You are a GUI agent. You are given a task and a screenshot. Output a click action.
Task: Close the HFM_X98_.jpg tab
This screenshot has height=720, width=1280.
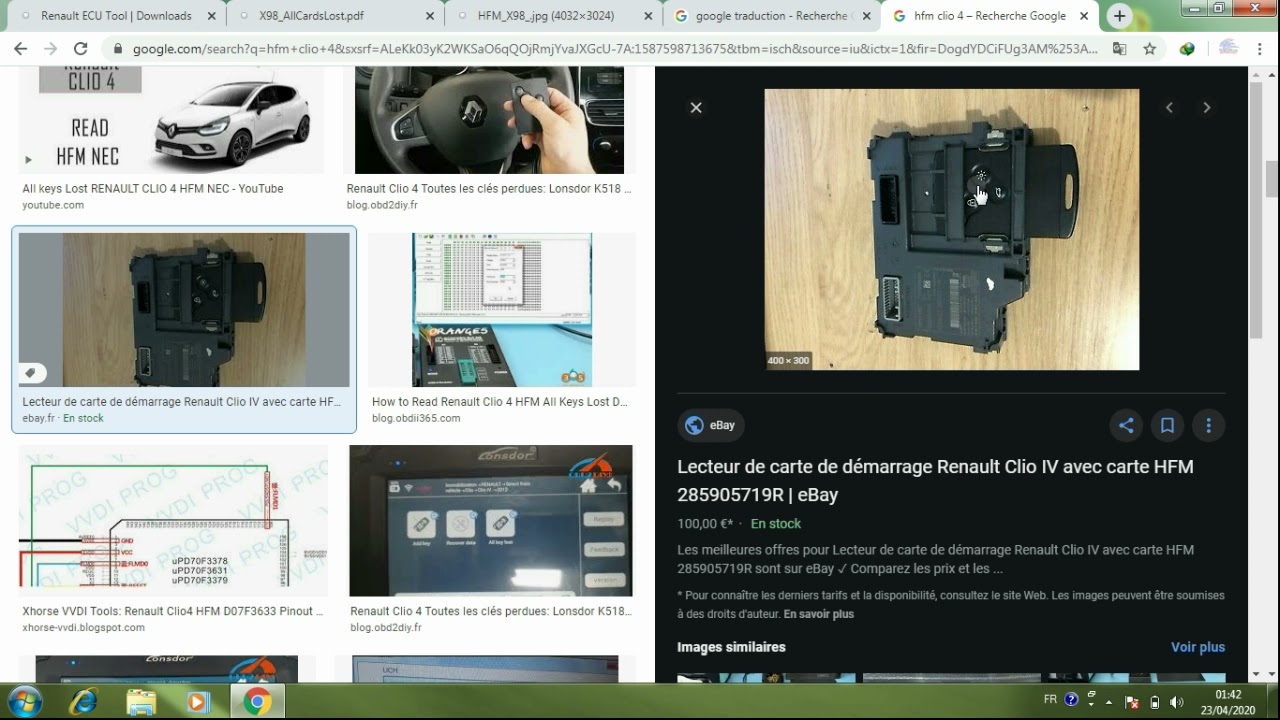(x=648, y=16)
